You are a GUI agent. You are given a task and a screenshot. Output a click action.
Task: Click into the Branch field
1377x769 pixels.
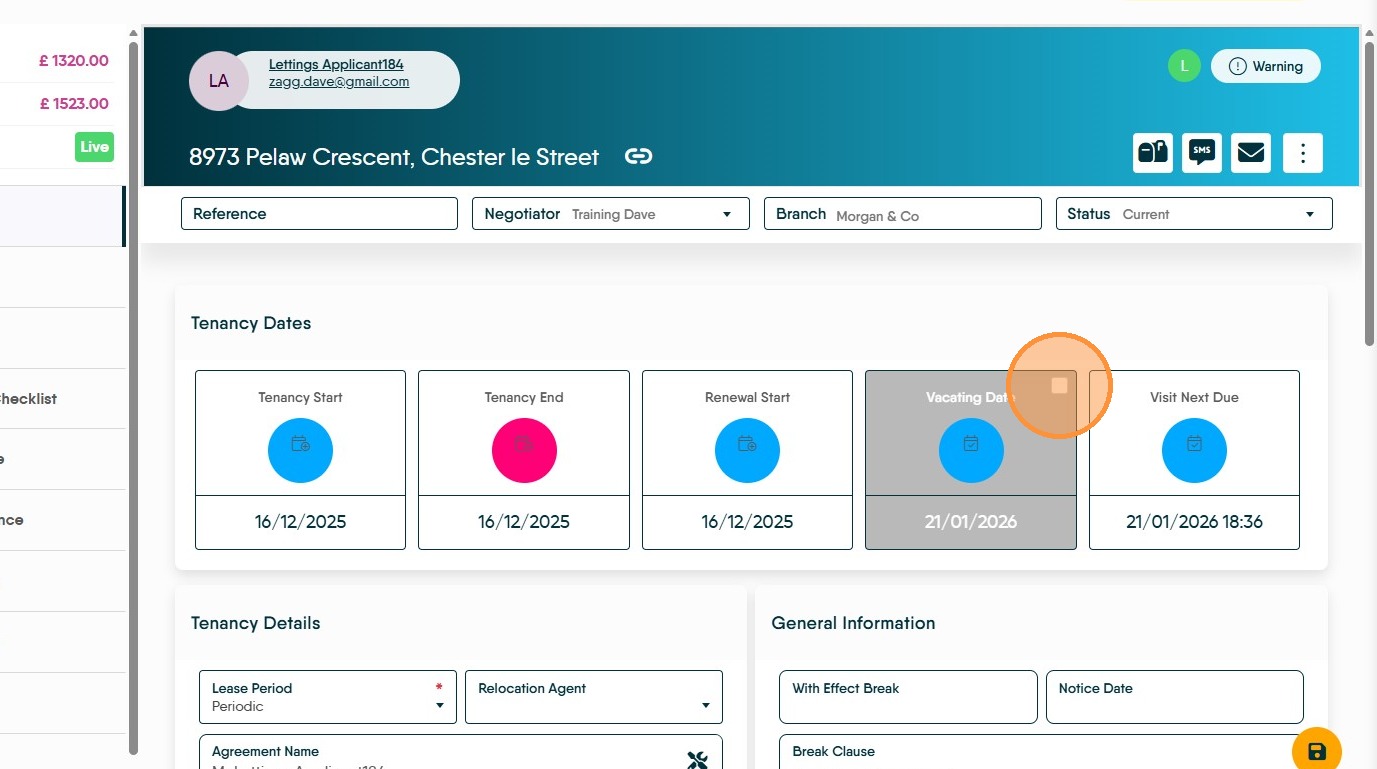tap(903, 214)
